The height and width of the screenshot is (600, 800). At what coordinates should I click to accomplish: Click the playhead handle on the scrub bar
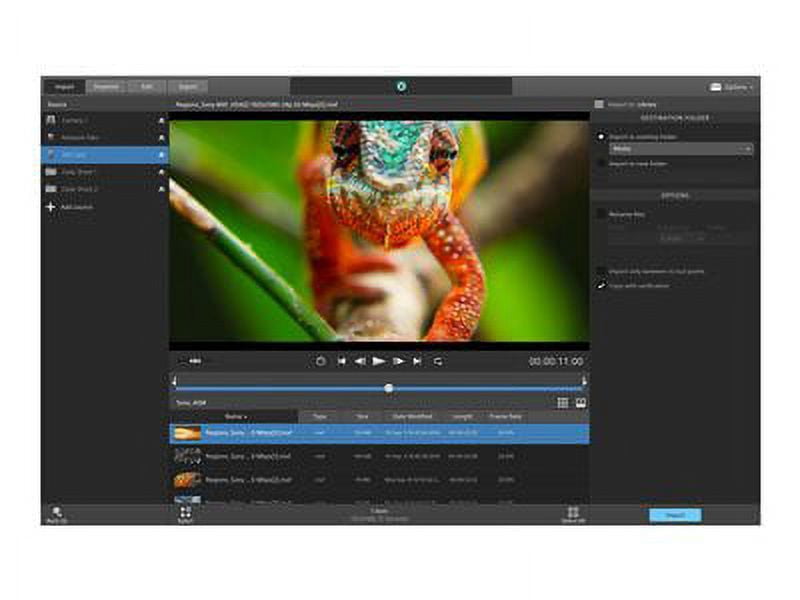pos(389,388)
